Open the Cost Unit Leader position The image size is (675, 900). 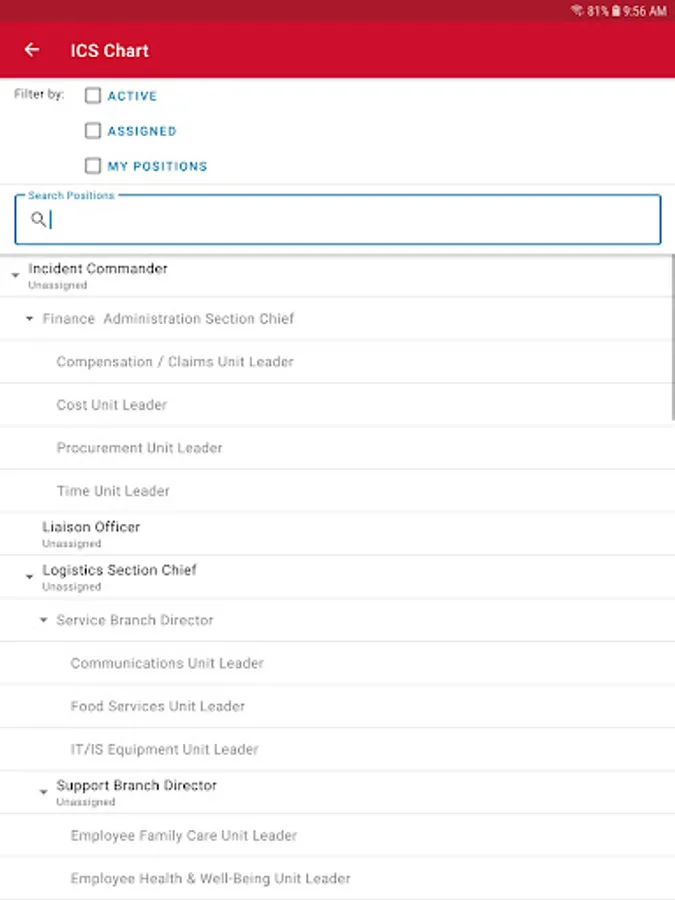point(112,405)
